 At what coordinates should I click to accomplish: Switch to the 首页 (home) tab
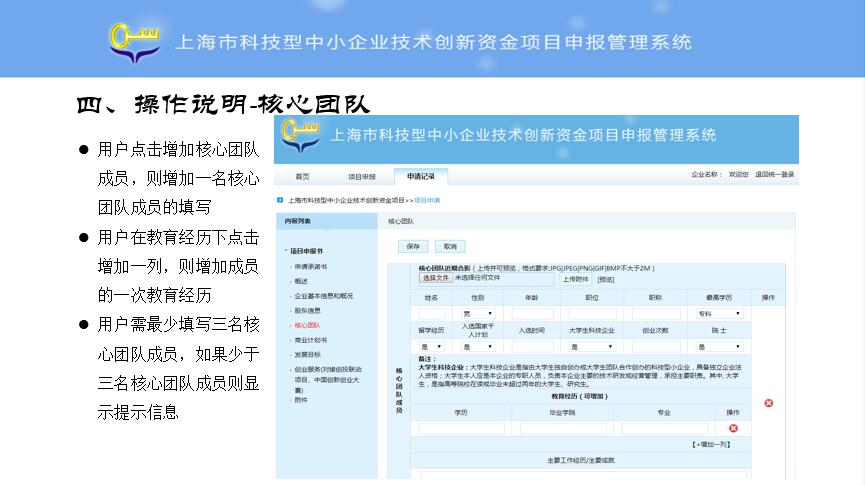coord(302,177)
